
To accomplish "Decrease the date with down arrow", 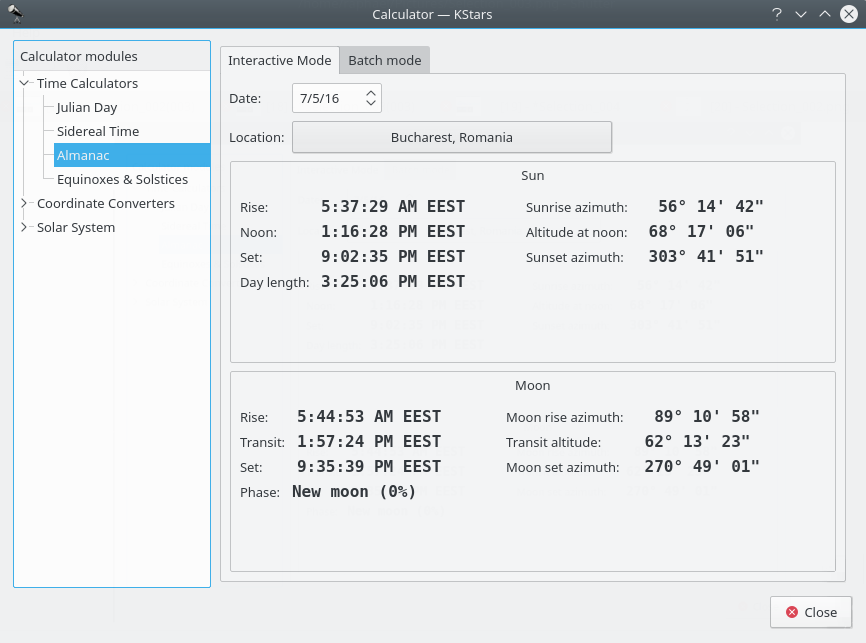I will [371, 103].
